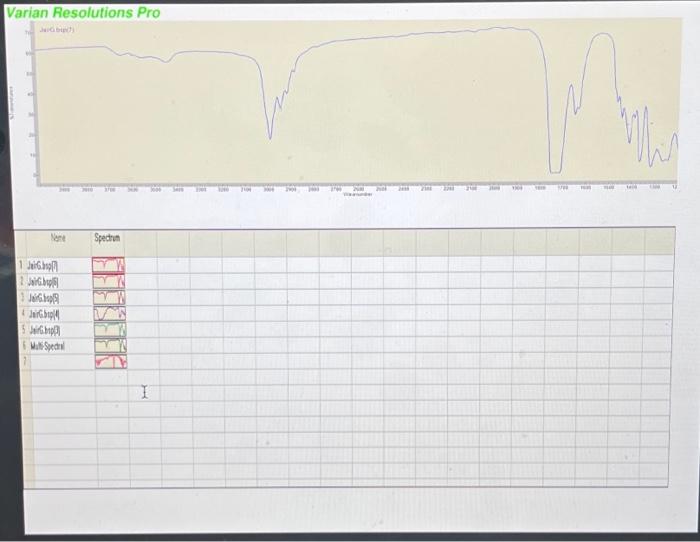700x542 pixels.
Task: Select the JairG.bsp[3] name cell
Action: click(x=60, y=330)
